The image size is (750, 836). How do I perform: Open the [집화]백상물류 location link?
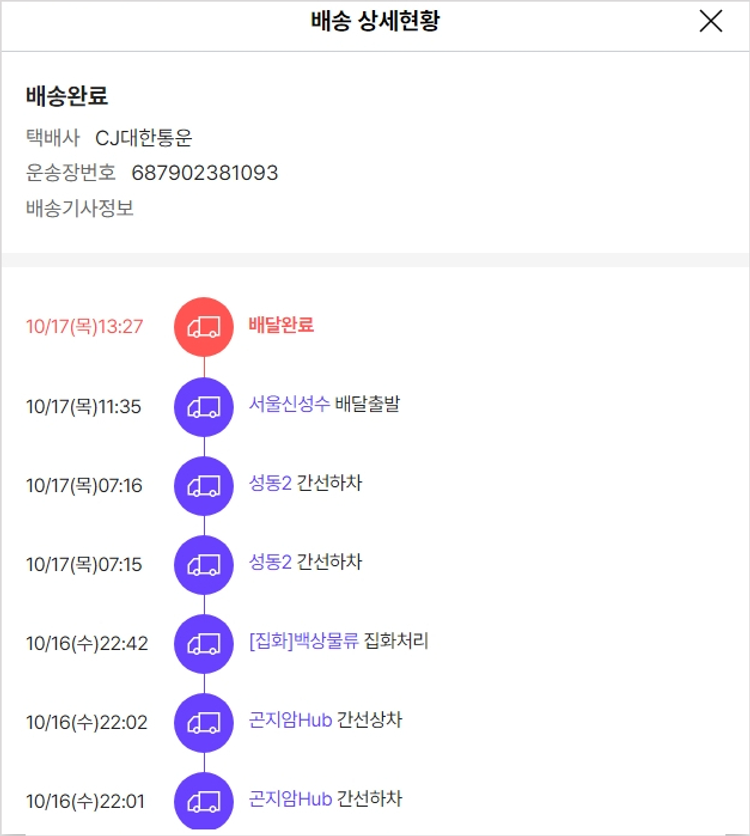[304, 641]
